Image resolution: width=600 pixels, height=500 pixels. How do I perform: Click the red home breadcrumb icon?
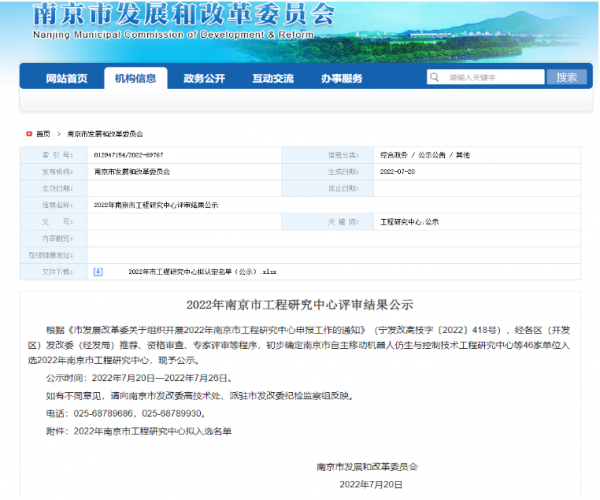tap(26, 133)
